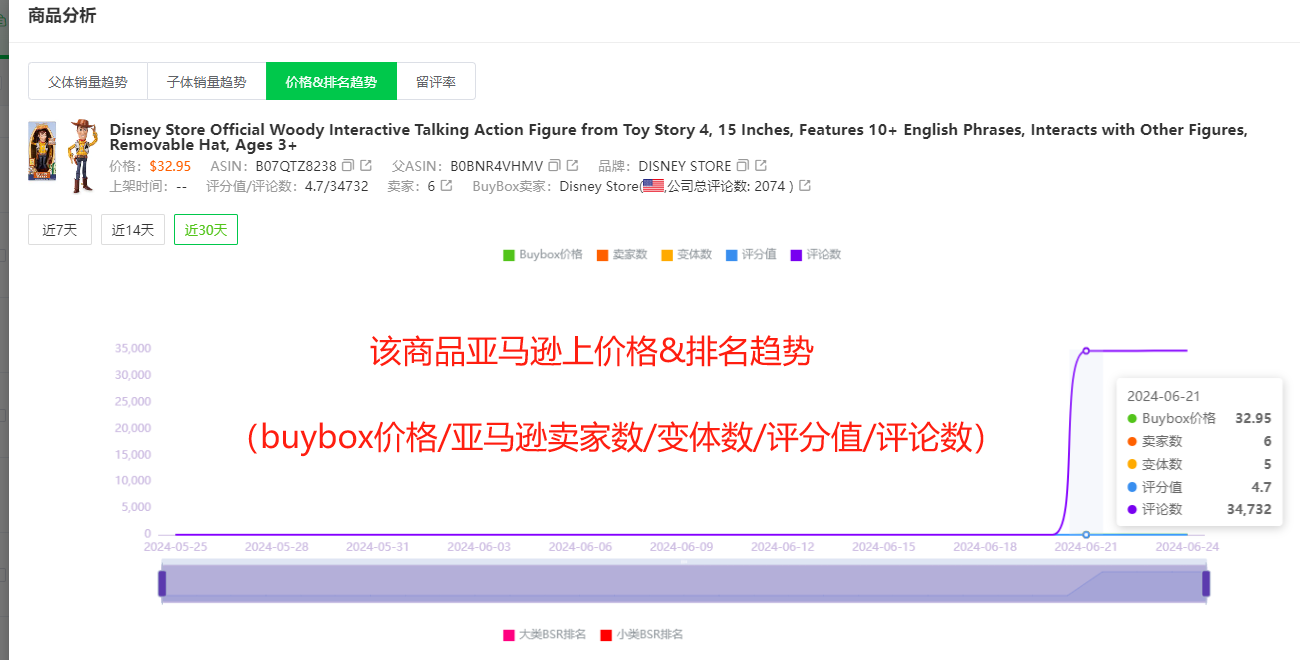Toggle the Buybox价格 legend series
The height and width of the screenshot is (660, 1300).
click(x=542, y=255)
